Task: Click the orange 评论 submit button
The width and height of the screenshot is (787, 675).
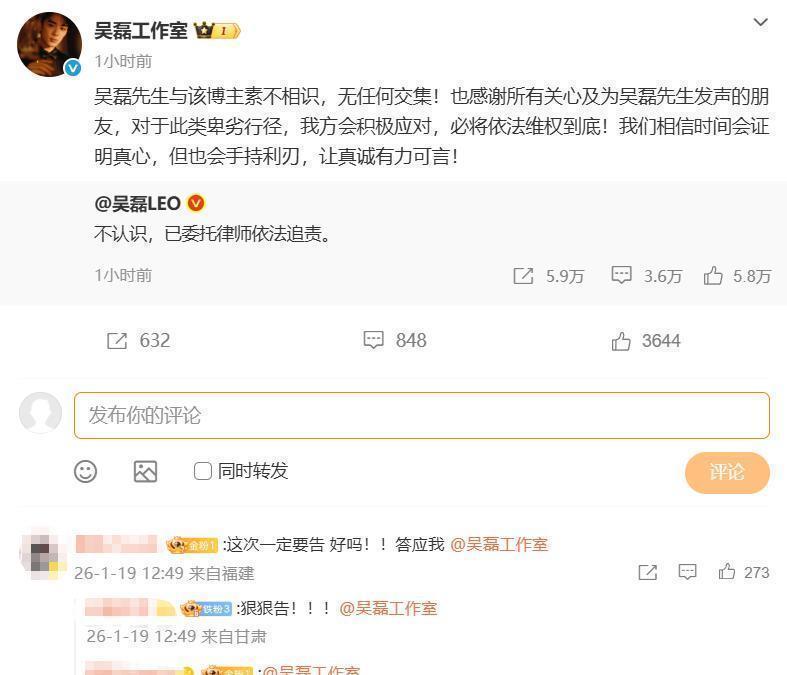Action: [727, 472]
